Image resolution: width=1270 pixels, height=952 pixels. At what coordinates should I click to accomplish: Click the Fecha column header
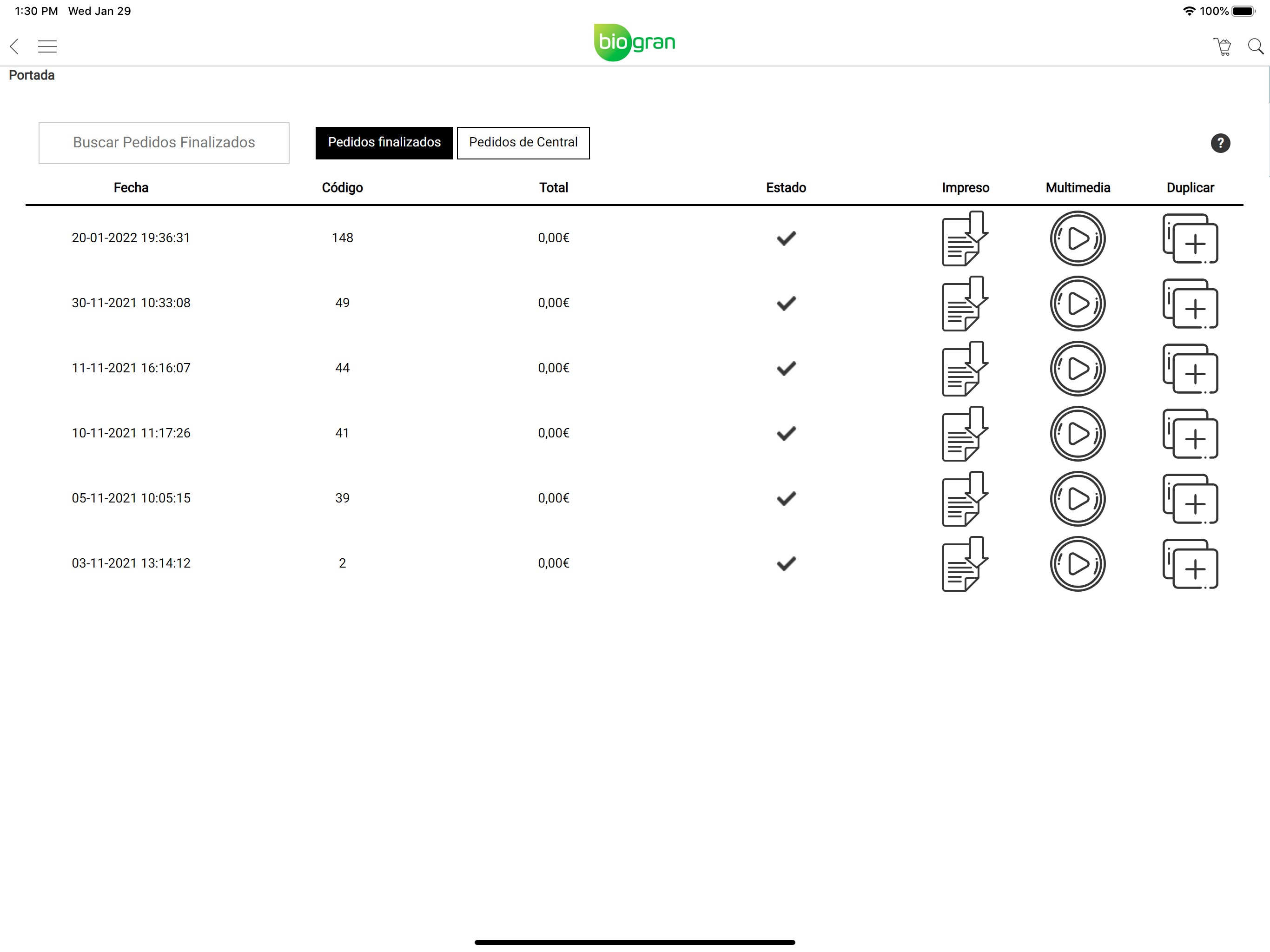[131, 188]
